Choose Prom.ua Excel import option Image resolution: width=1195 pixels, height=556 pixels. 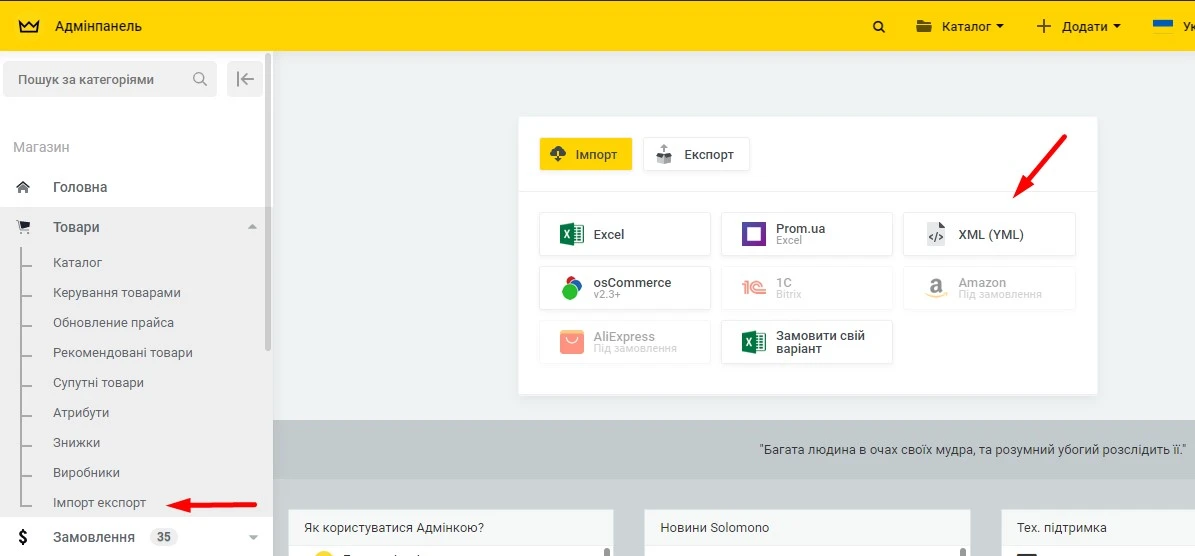(x=807, y=234)
